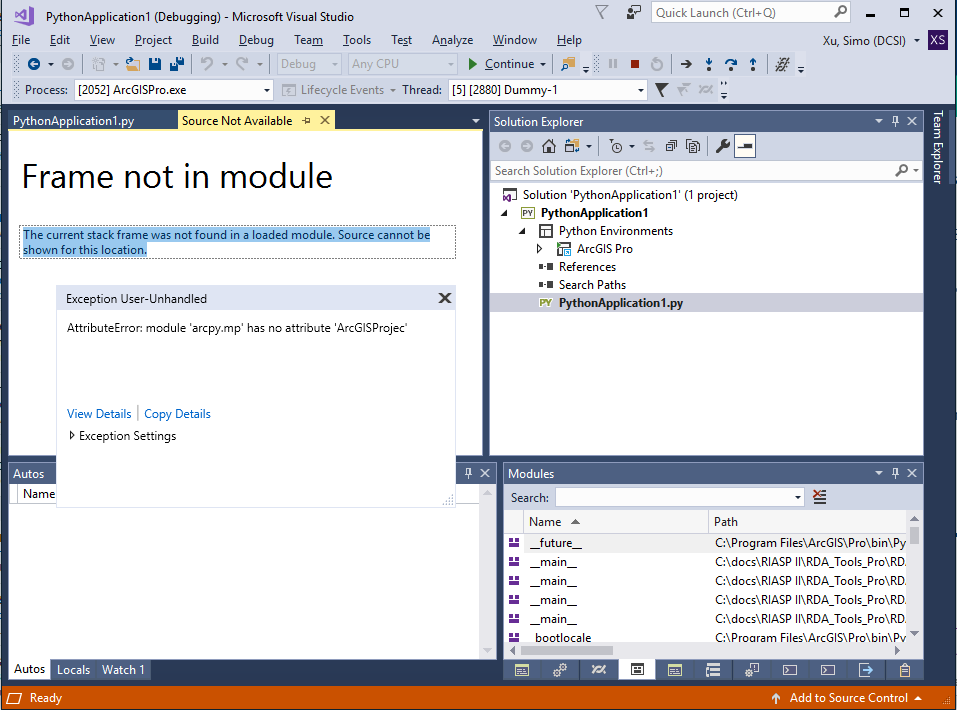Viewport: 957px width, 710px height.
Task: Toggle Preview Selected Items button in Solution Explorer
Action: 745,147
